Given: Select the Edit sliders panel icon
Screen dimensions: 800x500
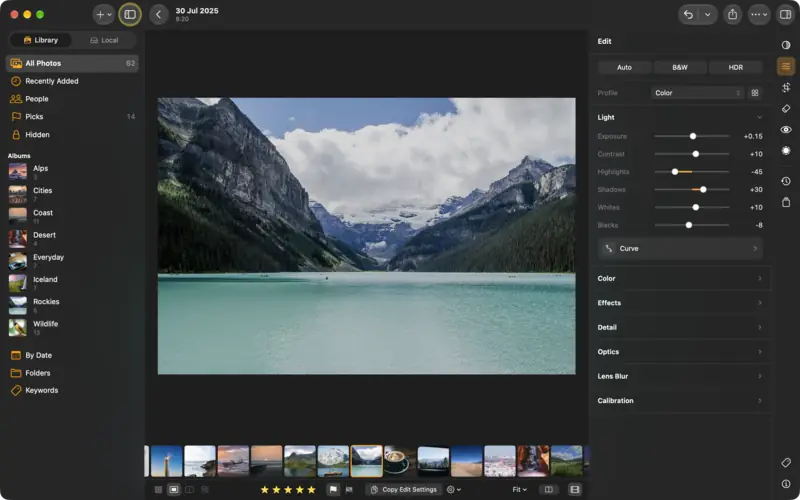Looking at the screenshot, I should pyautogui.click(x=786, y=66).
